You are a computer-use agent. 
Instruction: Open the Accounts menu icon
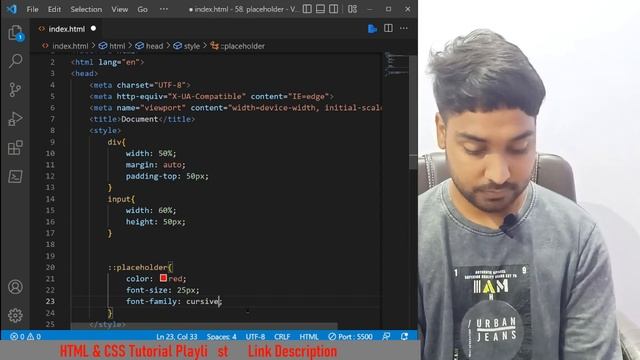15,287
